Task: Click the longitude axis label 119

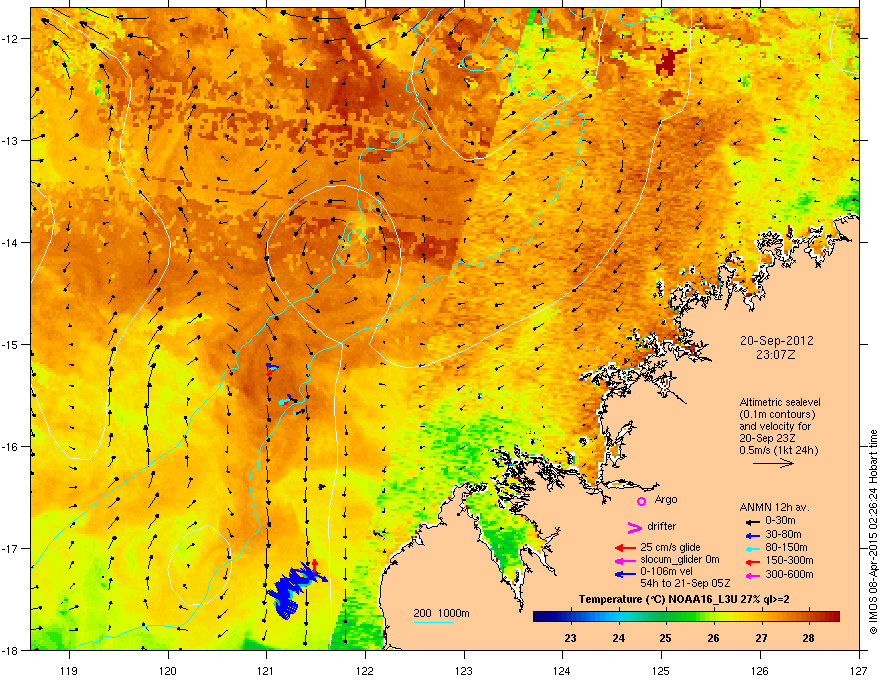Action: pos(69,670)
